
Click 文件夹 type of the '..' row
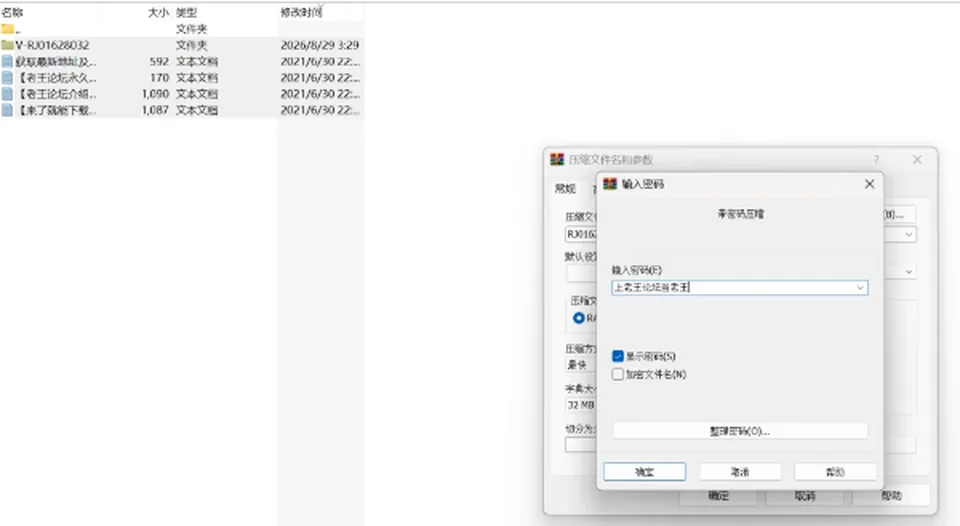click(192, 29)
